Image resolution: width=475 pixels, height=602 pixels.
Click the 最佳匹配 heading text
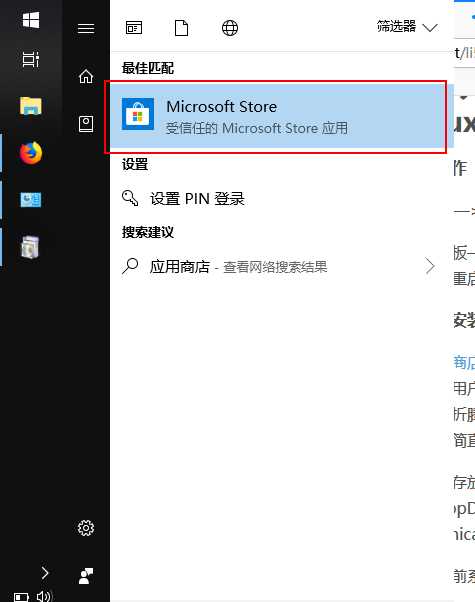pos(148,68)
